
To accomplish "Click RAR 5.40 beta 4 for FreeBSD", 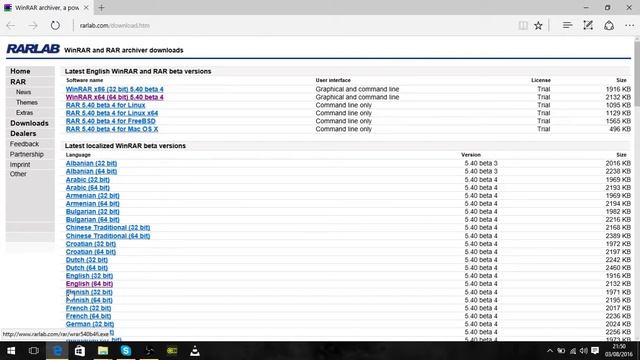I will [x=111, y=121].
